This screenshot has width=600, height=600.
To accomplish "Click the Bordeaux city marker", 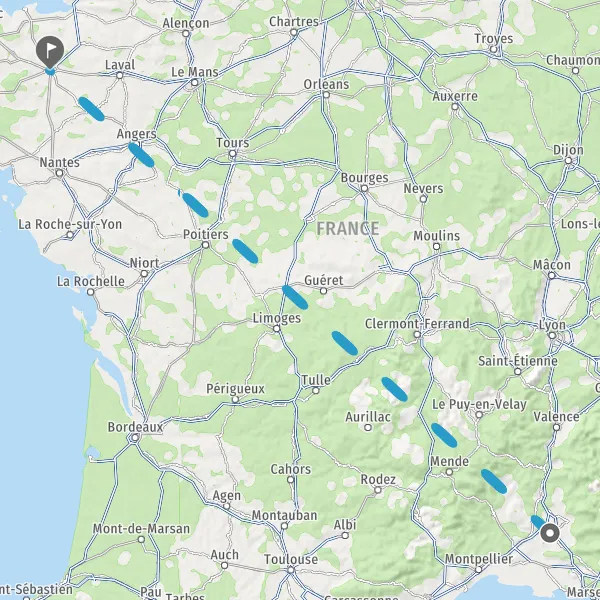I will click(x=135, y=437).
